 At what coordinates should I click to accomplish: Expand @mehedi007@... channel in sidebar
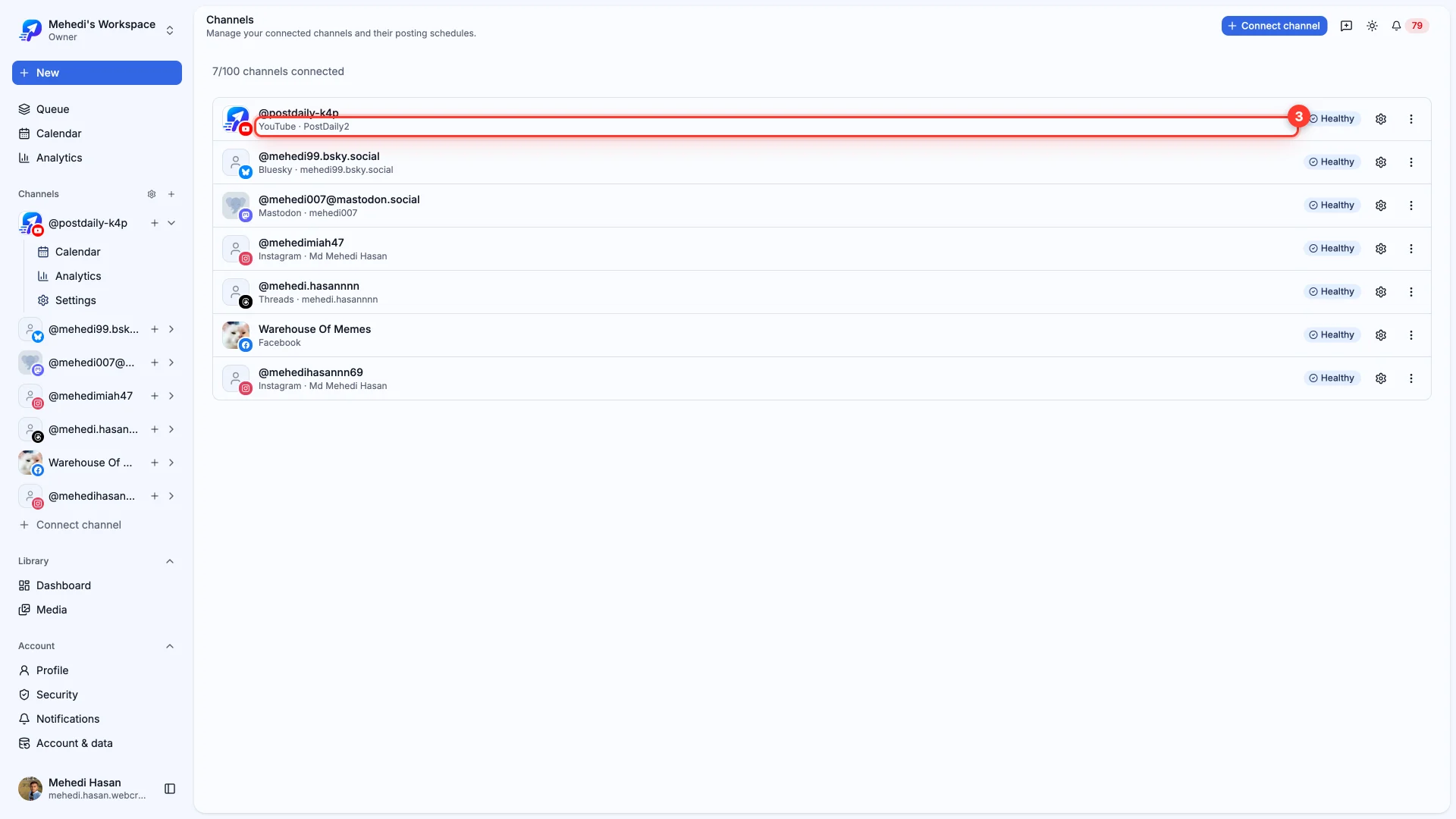pyautogui.click(x=171, y=362)
